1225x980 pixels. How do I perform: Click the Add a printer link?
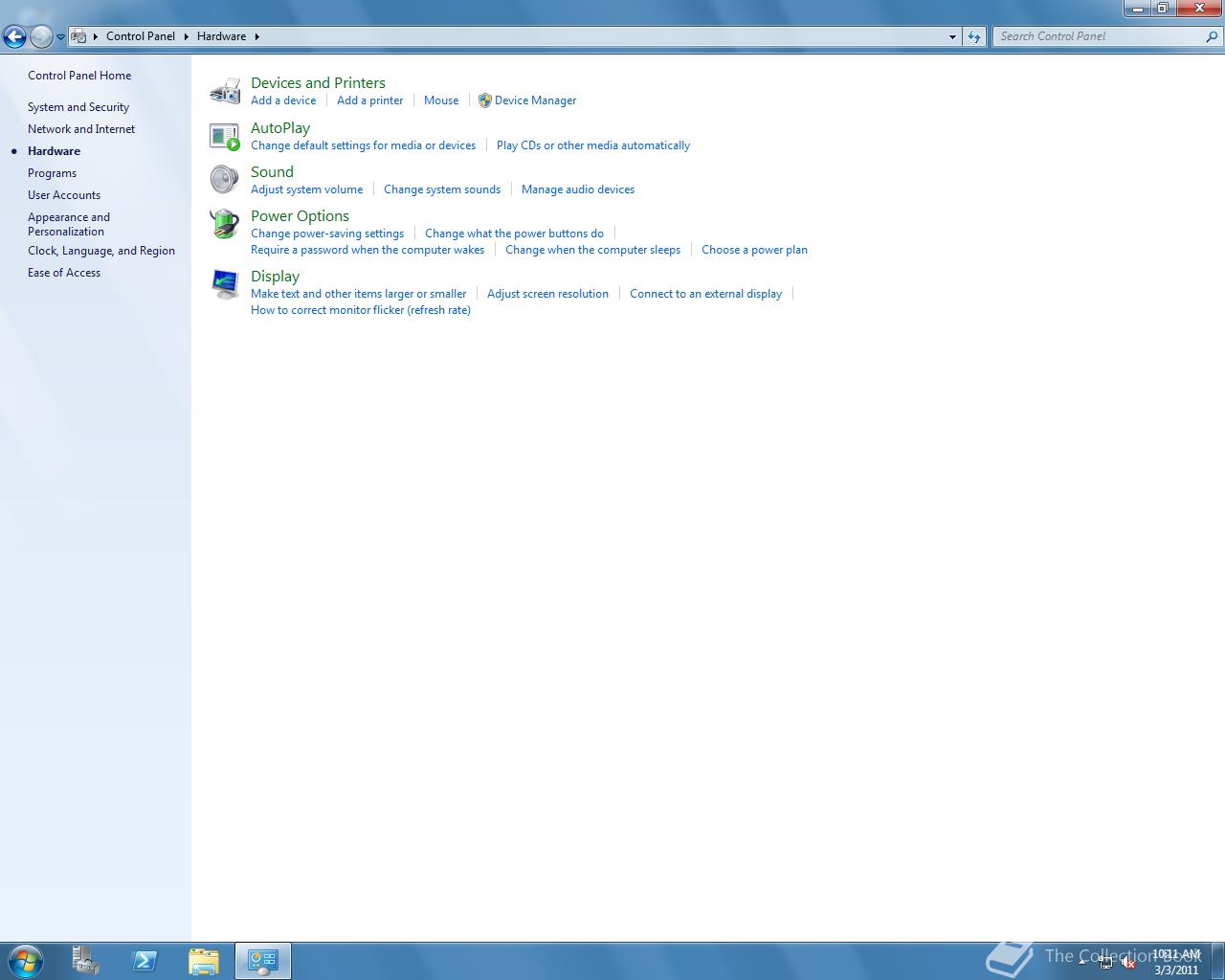coord(369,100)
